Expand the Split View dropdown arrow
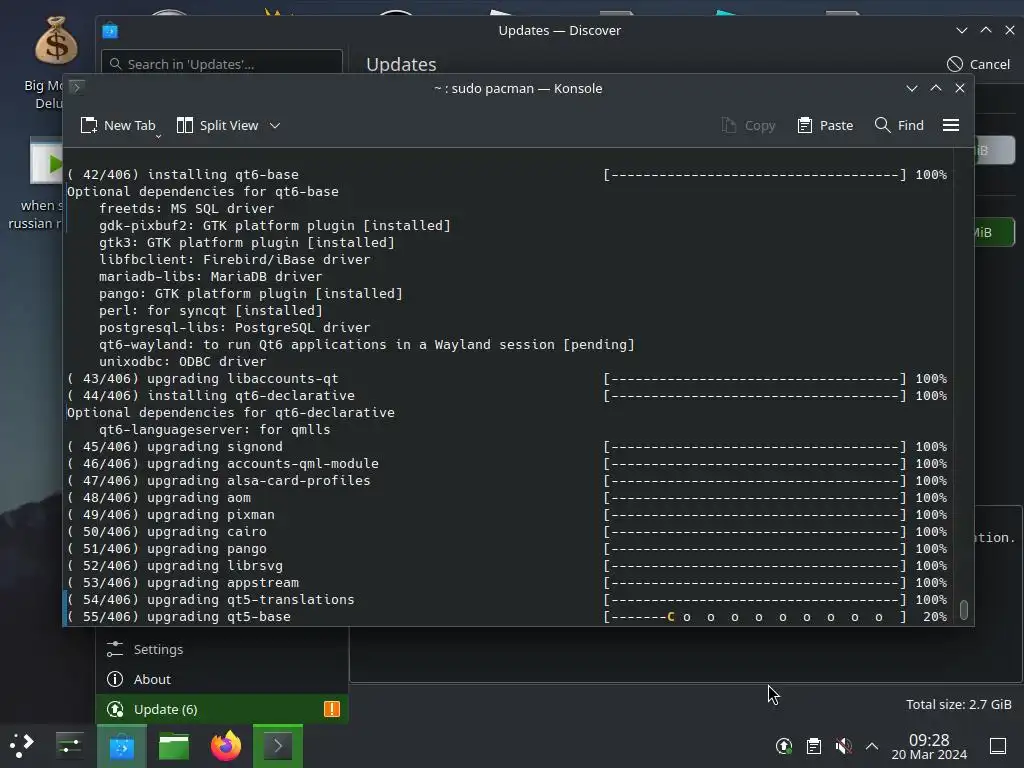 click(x=275, y=125)
